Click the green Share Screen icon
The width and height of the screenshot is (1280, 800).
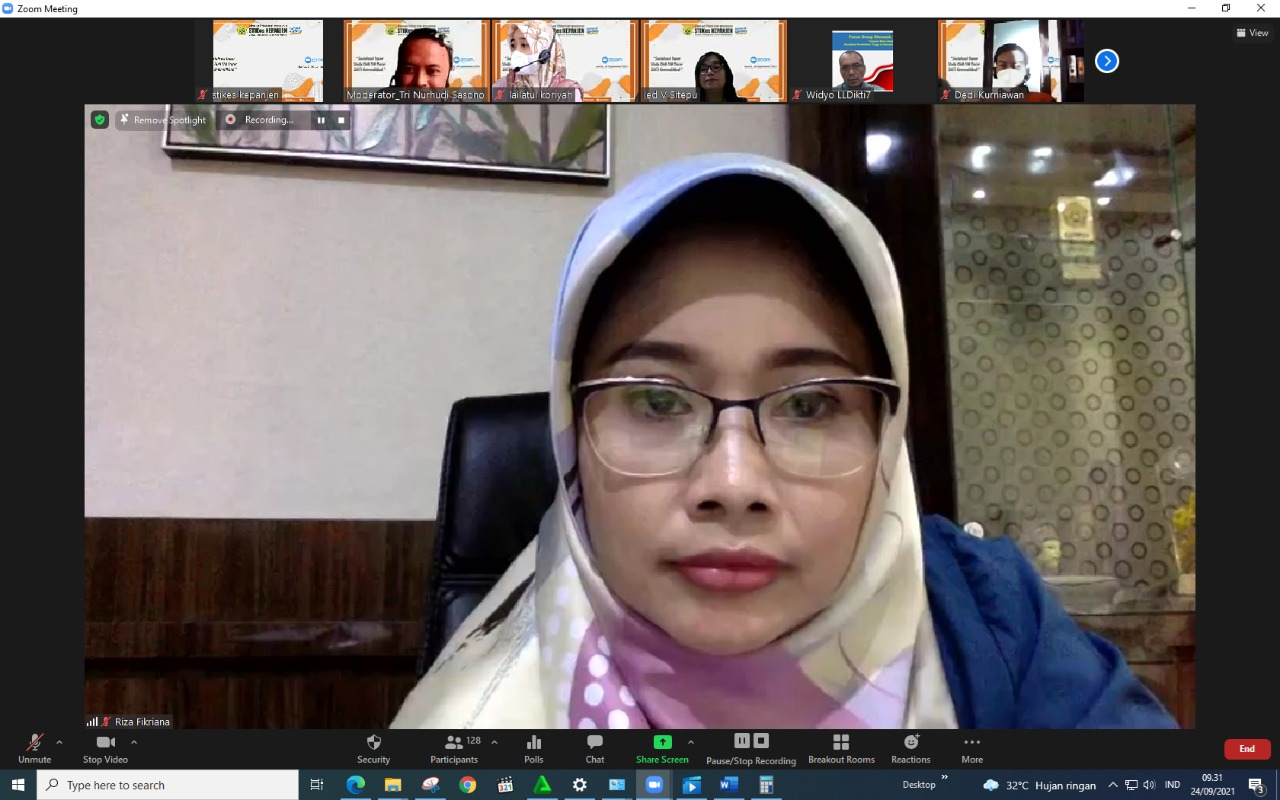[662, 742]
